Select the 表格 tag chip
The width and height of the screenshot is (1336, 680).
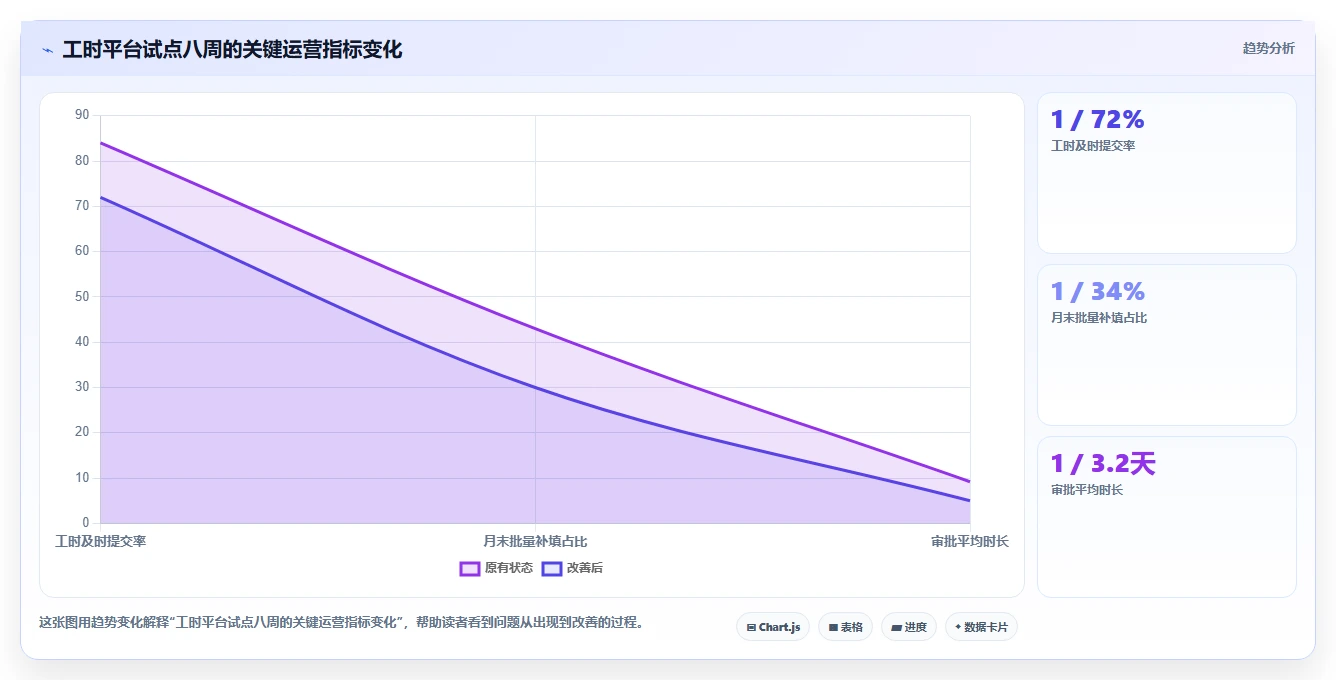(845, 627)
